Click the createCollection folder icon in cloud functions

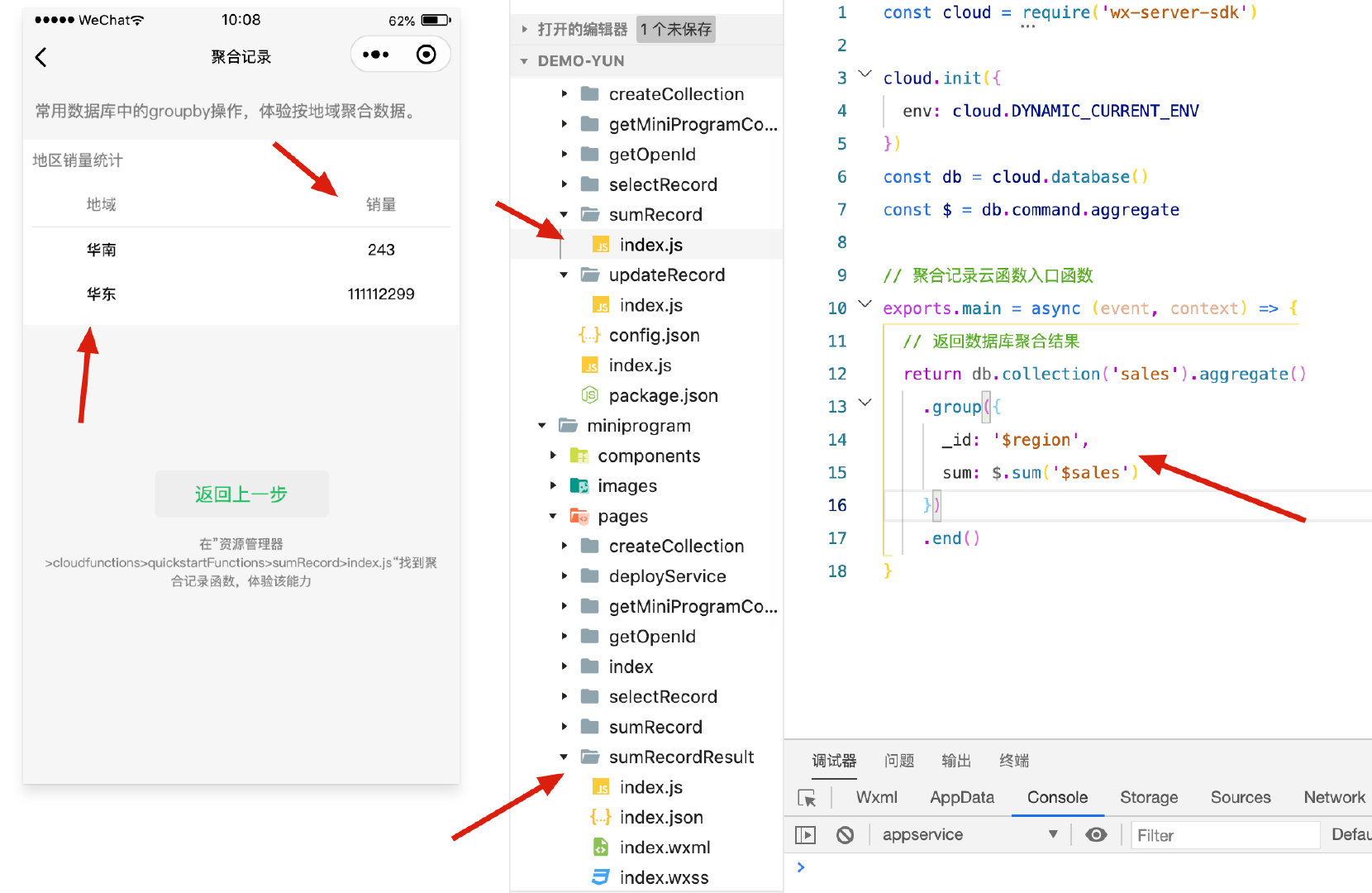click(589, 93)
